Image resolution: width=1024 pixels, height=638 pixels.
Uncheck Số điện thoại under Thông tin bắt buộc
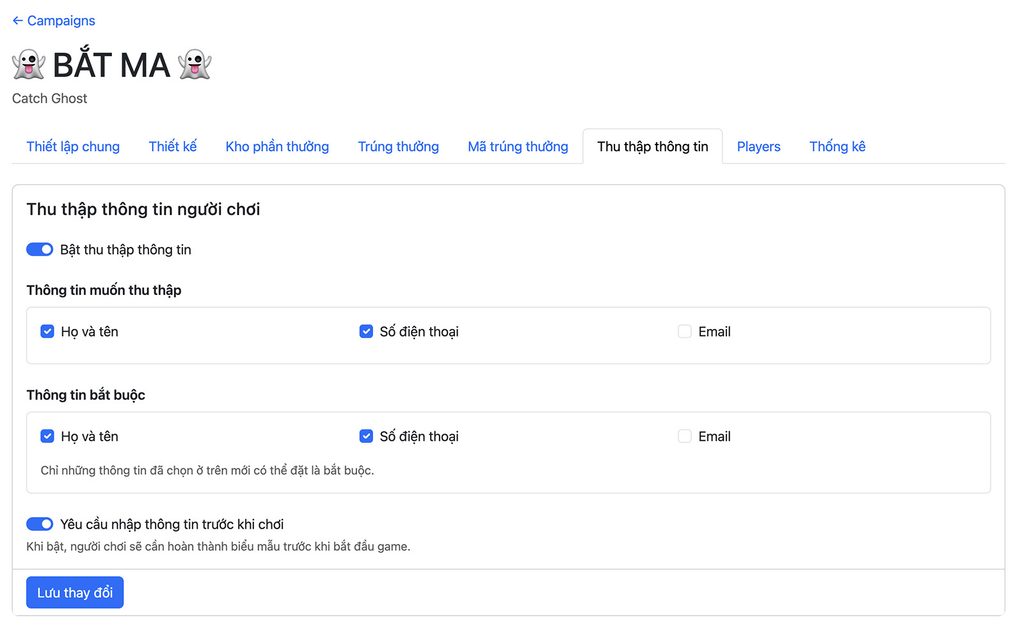(366, 436)
